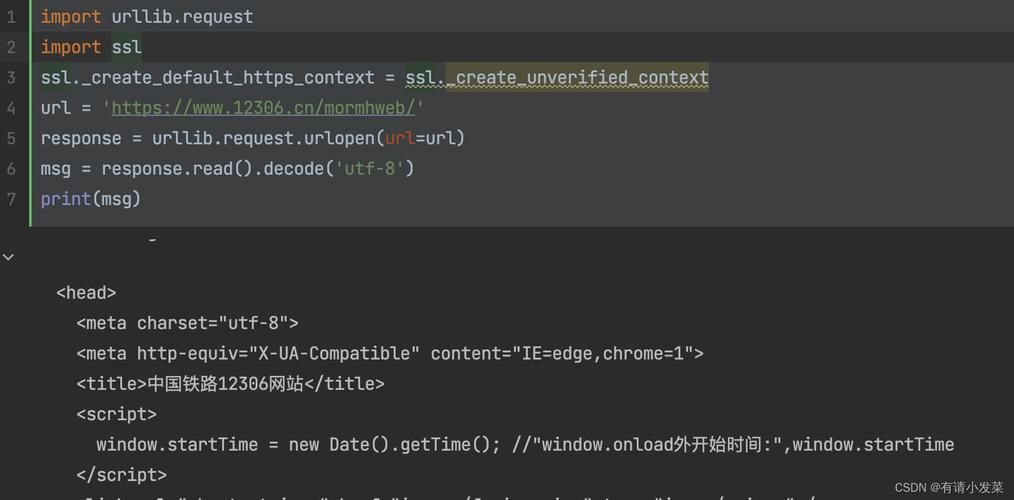The image size is (1014, 500).
Task: Click the X-UA-Compatible meta output line
Action: point(390,353)
